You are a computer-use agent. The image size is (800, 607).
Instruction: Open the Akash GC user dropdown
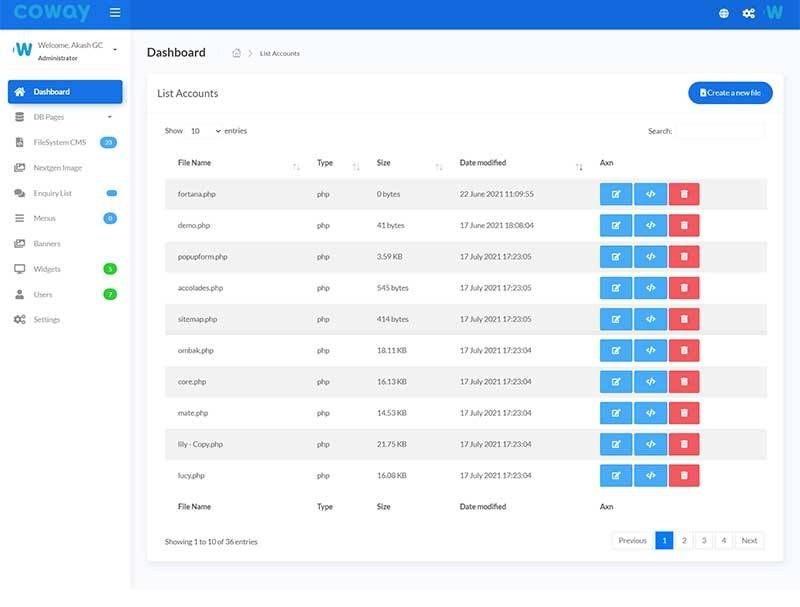(114, 49)
